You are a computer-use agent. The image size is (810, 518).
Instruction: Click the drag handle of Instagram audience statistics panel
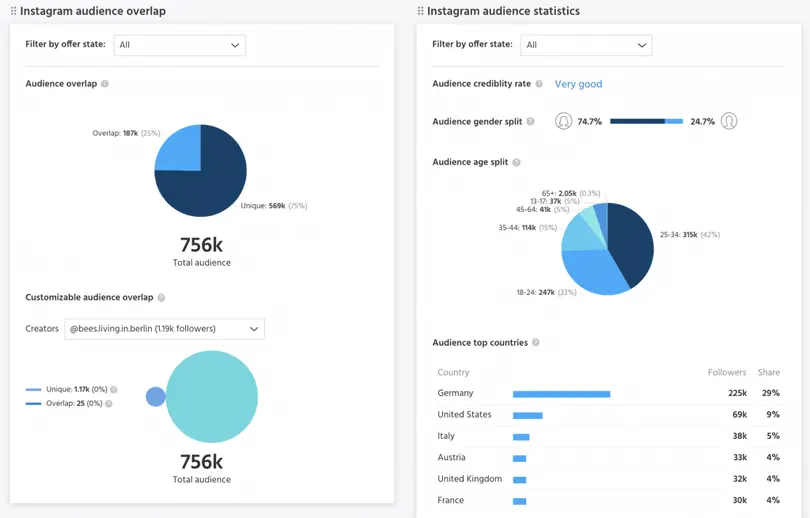tap(420, 11)
